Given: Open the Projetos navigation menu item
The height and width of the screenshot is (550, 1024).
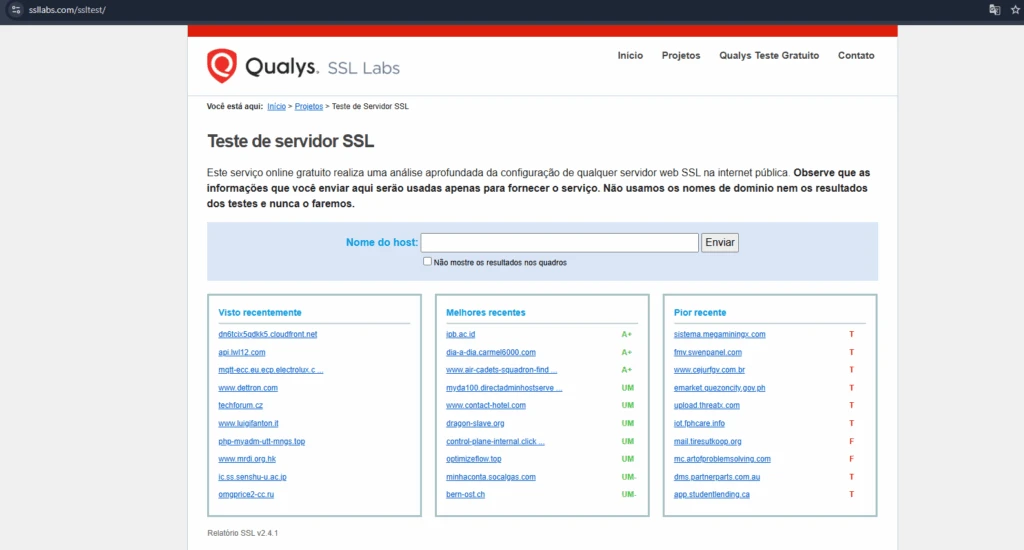Looking at the screenshot, I should (681, 56).
